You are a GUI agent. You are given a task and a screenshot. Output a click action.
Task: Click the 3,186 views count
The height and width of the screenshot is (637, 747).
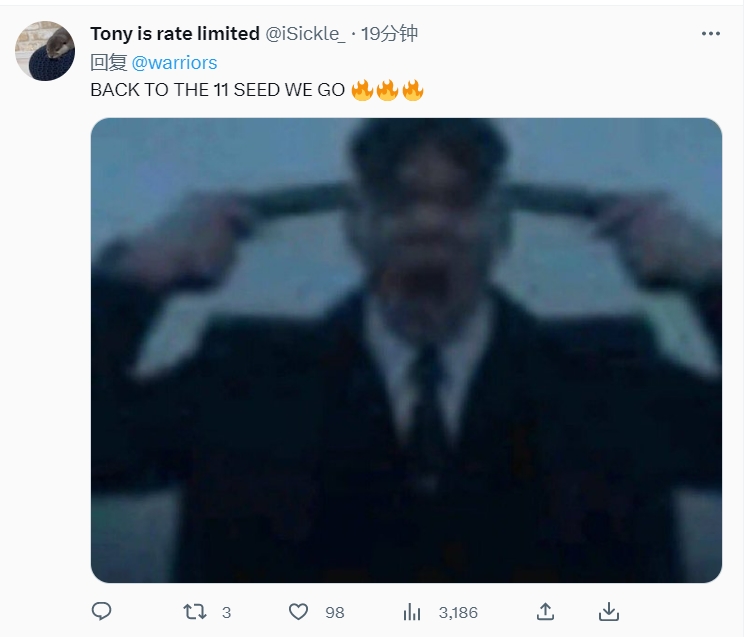[x=458, y=612]
